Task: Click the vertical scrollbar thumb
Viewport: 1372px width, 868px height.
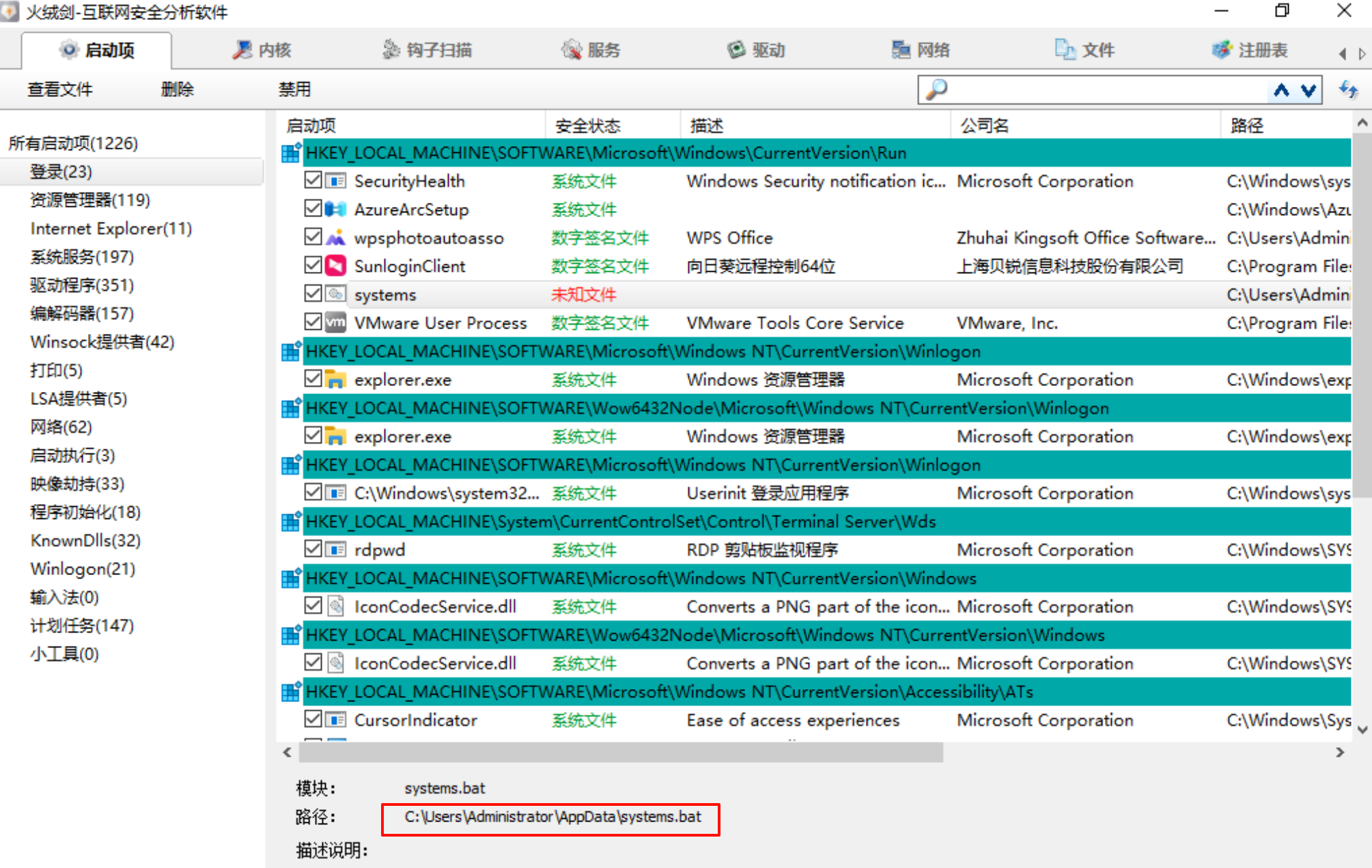Action: pos(1362,316)
